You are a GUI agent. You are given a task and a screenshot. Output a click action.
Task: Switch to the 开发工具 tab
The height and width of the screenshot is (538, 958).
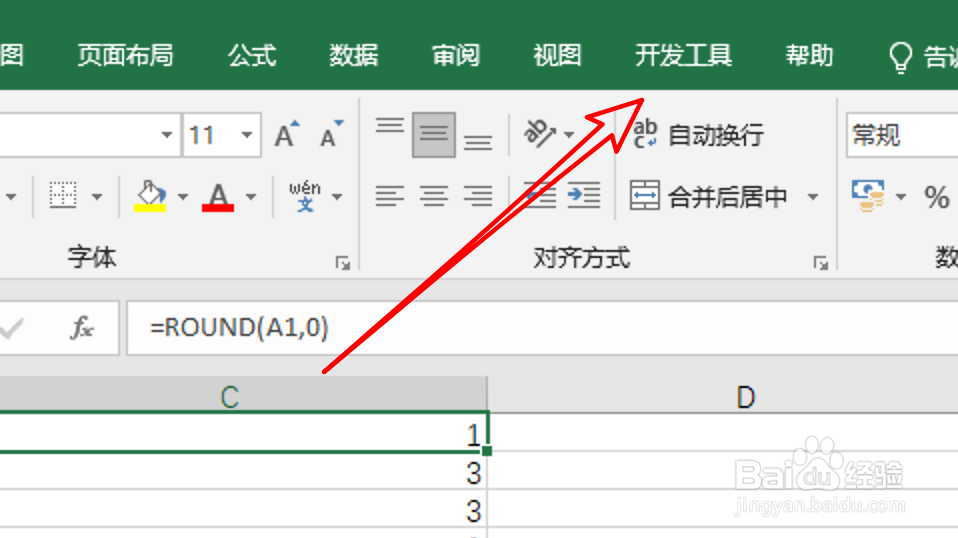click(683, 56)
